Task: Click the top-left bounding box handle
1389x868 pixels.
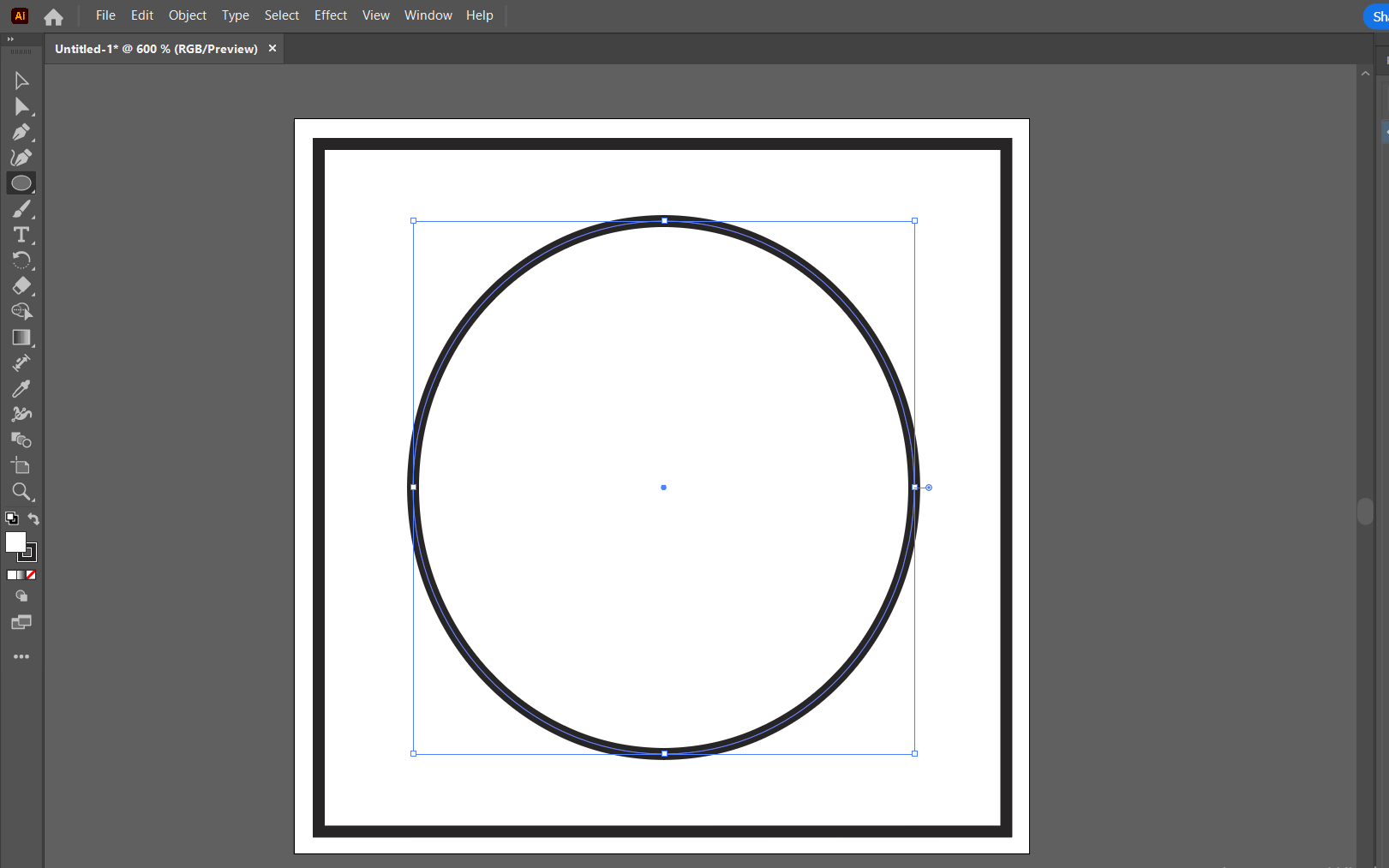Action: (414, 221)
